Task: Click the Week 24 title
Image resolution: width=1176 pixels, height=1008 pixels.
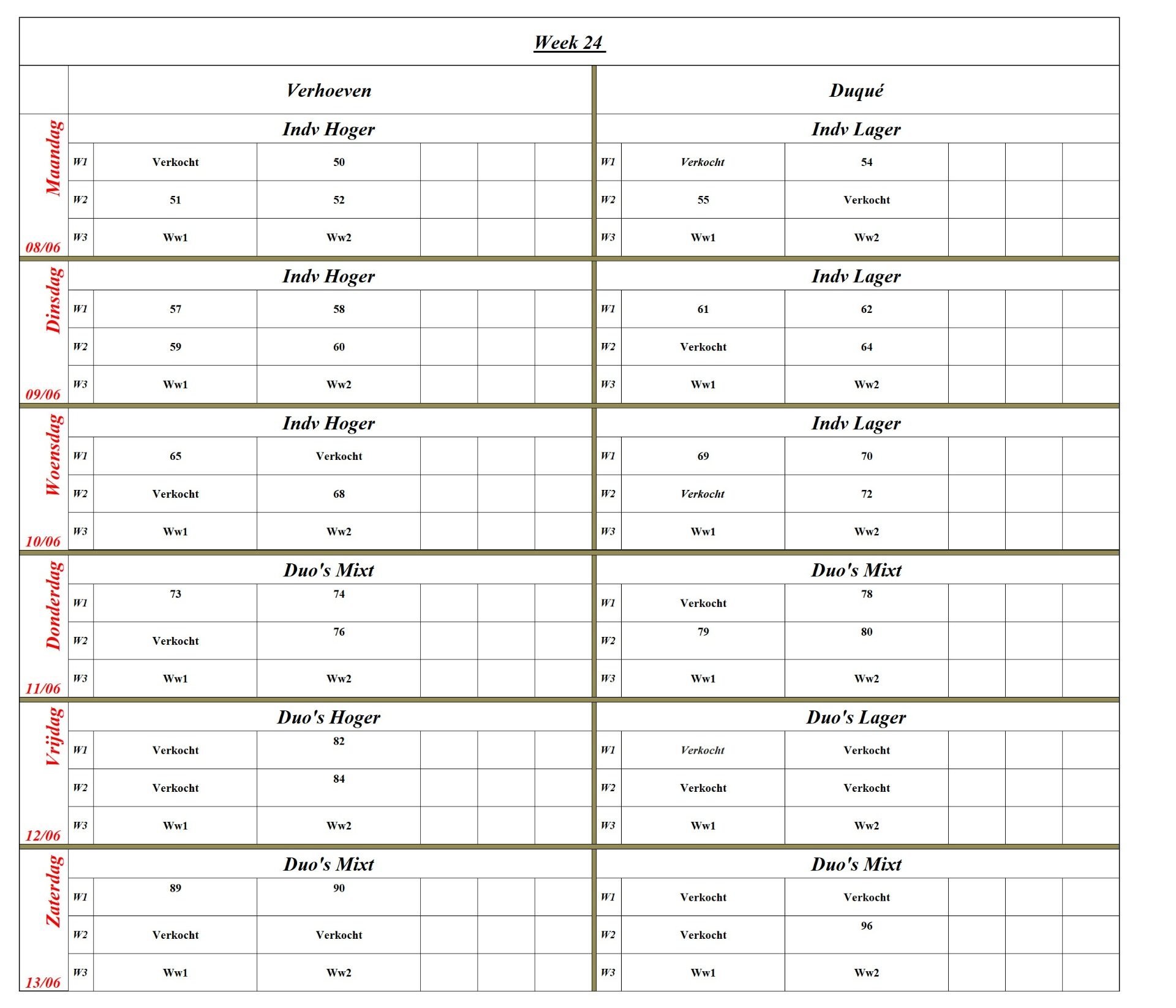Action: tap(569, 42)
